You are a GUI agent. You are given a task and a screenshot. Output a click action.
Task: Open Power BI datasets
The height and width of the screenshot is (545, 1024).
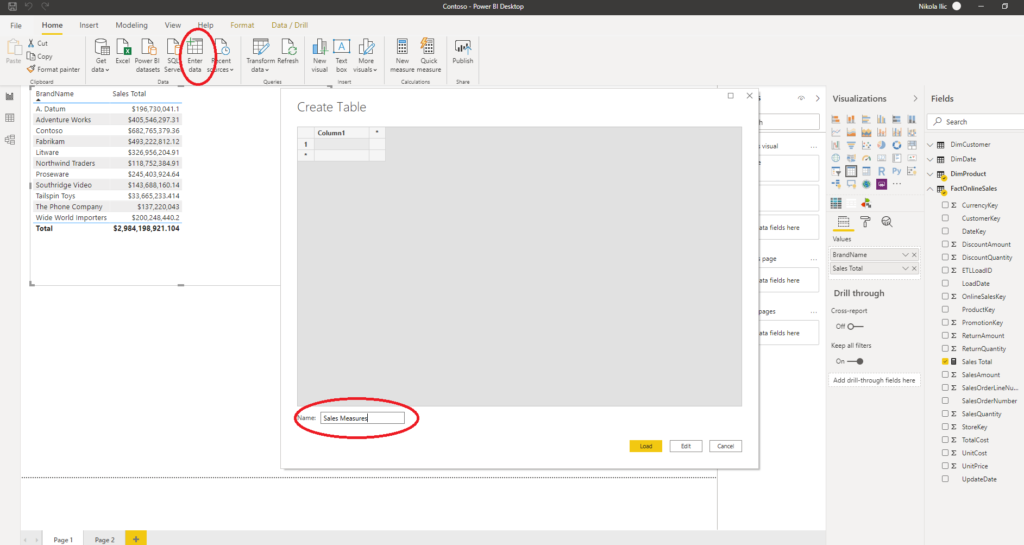pos(148,55)
